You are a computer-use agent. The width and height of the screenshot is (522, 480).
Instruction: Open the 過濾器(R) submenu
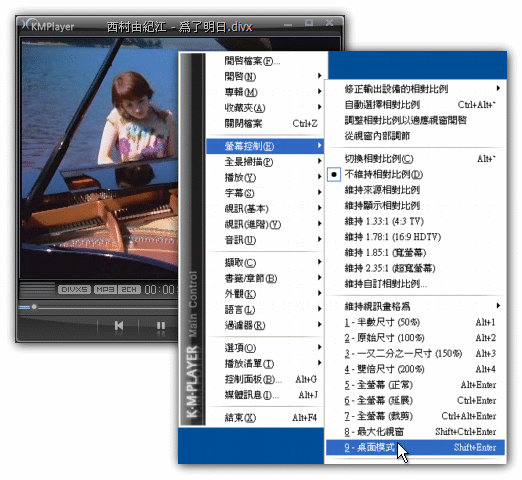(265, 325)
